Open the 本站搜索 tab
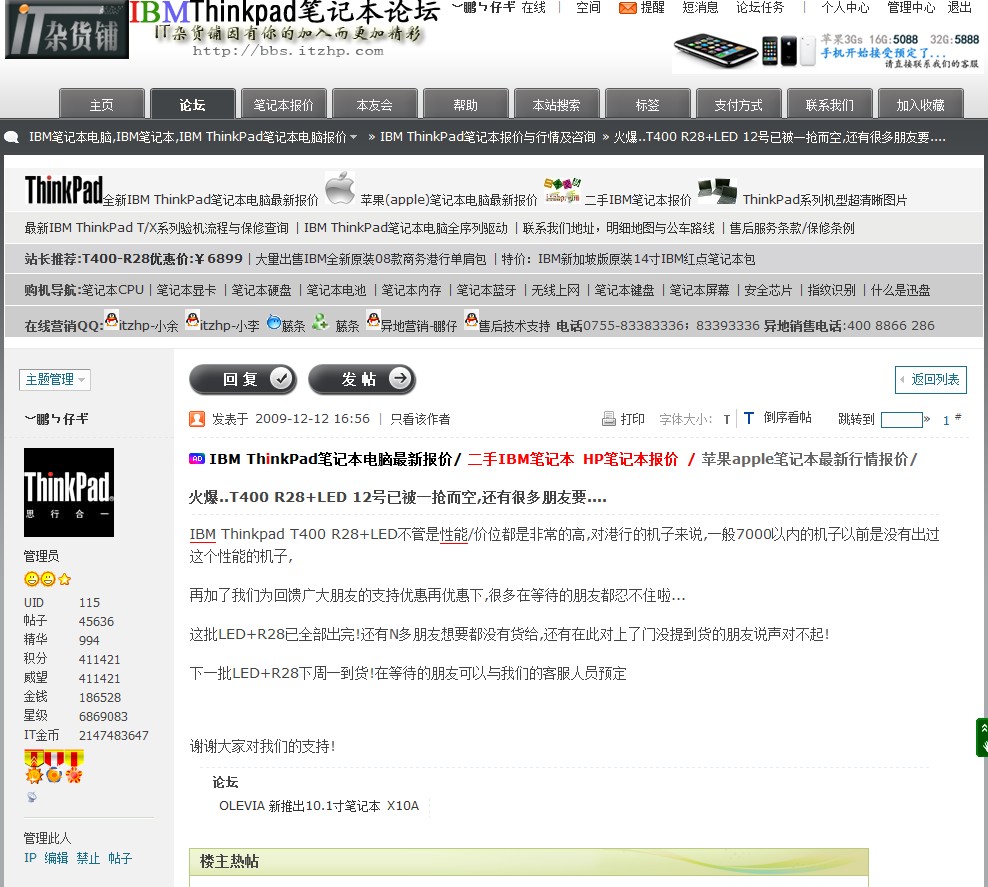 click(x=557, y=105)
